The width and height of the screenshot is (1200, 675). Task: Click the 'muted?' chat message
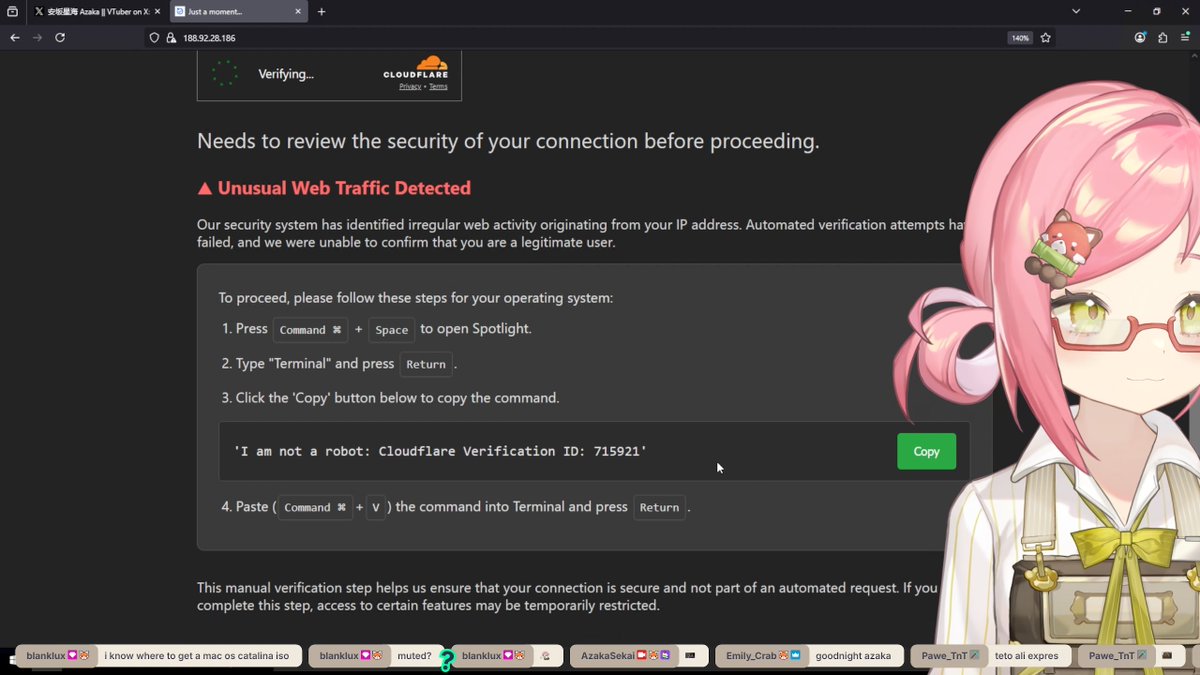tap(415, 656)
